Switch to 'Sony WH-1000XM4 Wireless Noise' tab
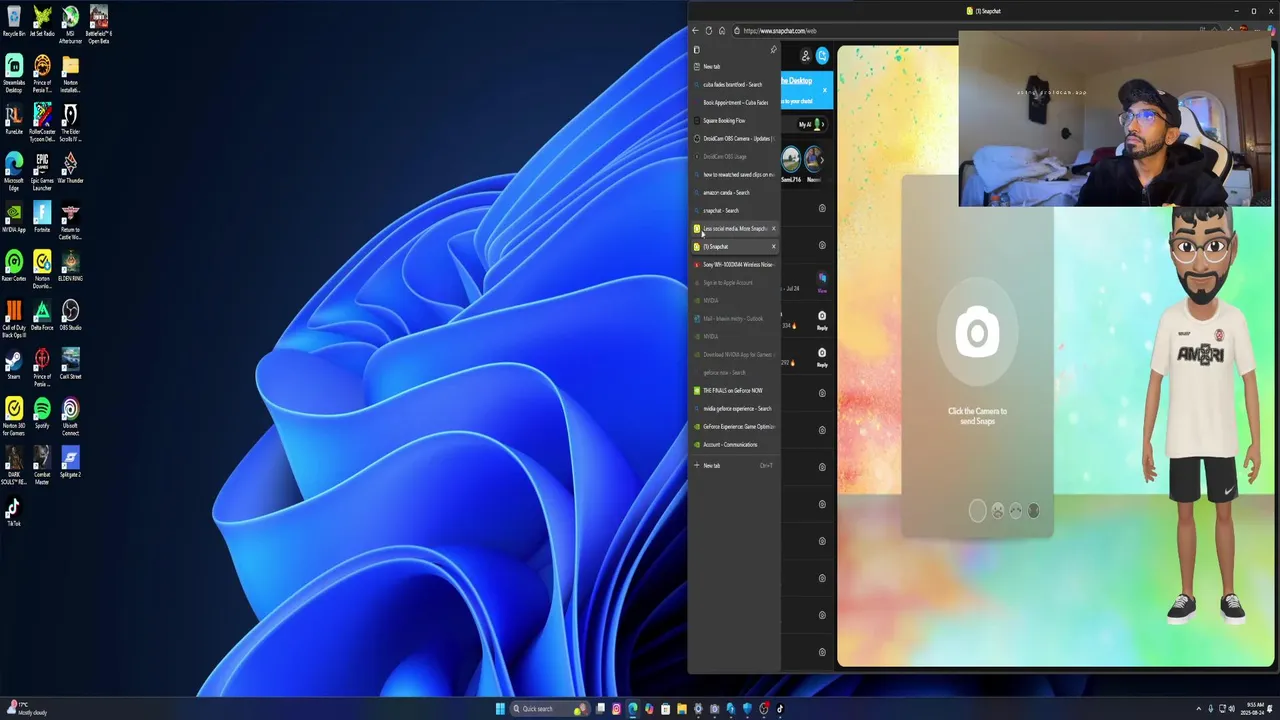1280x720 pixels. (x=735, y=264)
